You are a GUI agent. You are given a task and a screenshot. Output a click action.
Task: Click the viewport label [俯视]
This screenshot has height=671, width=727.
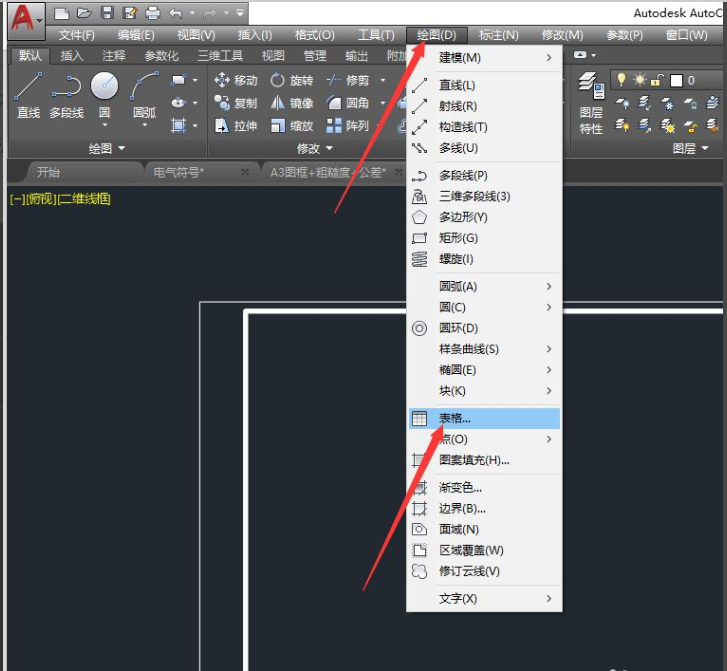(x=42, y=199)
